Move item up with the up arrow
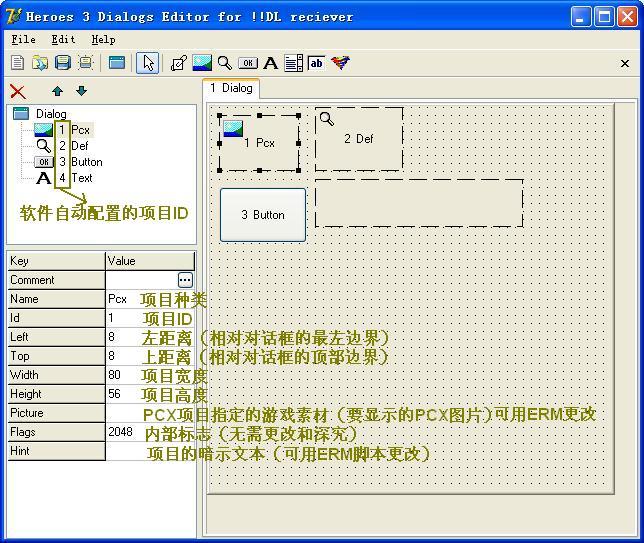 (x=58, y=91)
